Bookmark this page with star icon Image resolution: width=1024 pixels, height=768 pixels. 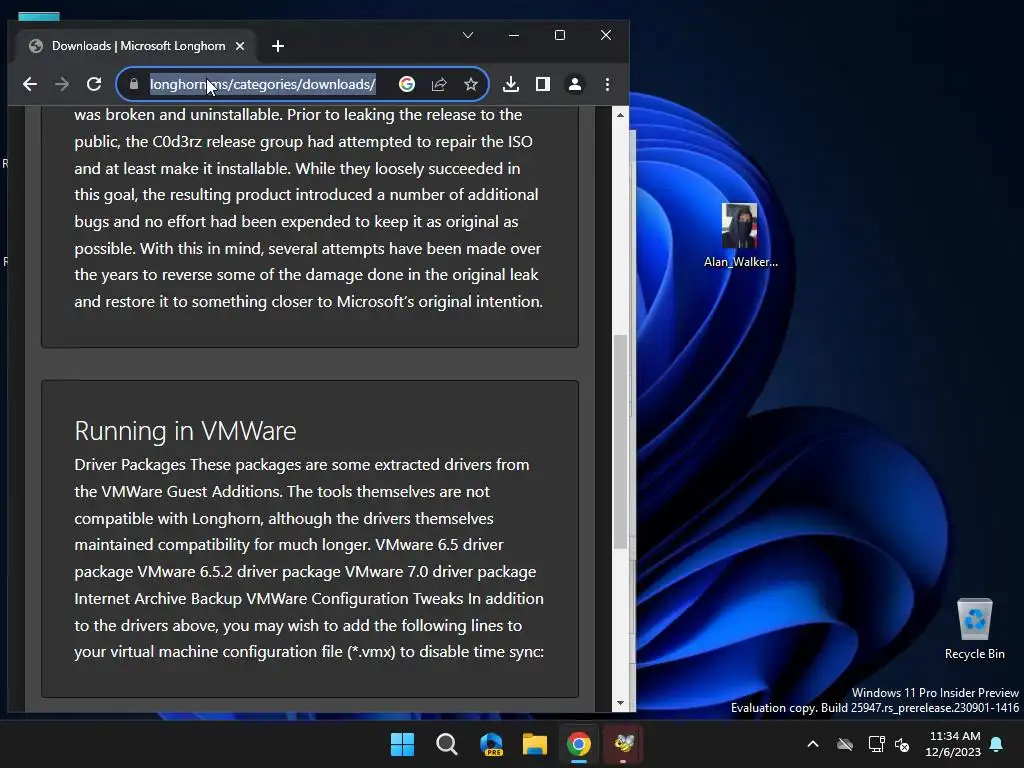(471, 84)
